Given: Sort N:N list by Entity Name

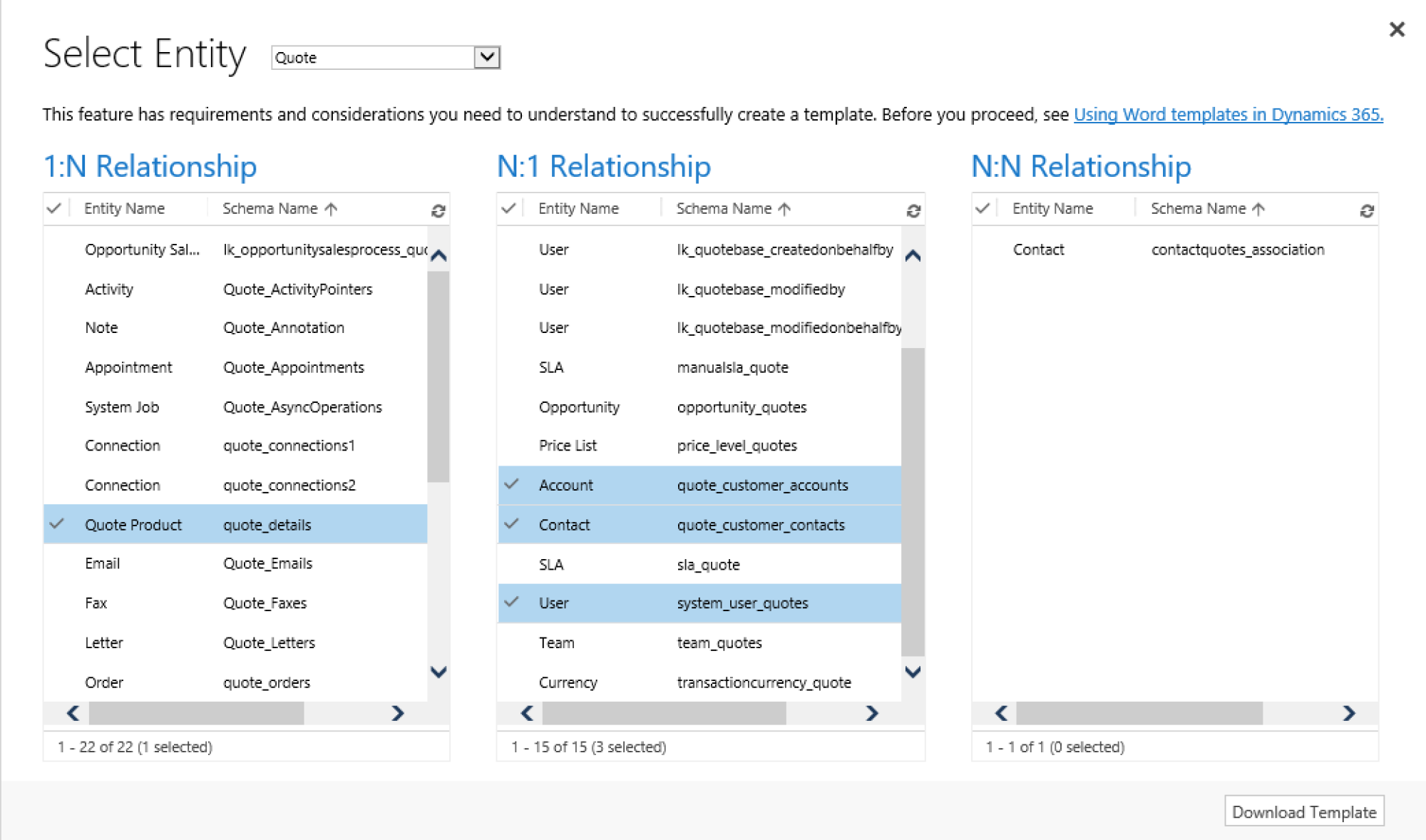Looking at the screenshot, I should [1052, 208].
